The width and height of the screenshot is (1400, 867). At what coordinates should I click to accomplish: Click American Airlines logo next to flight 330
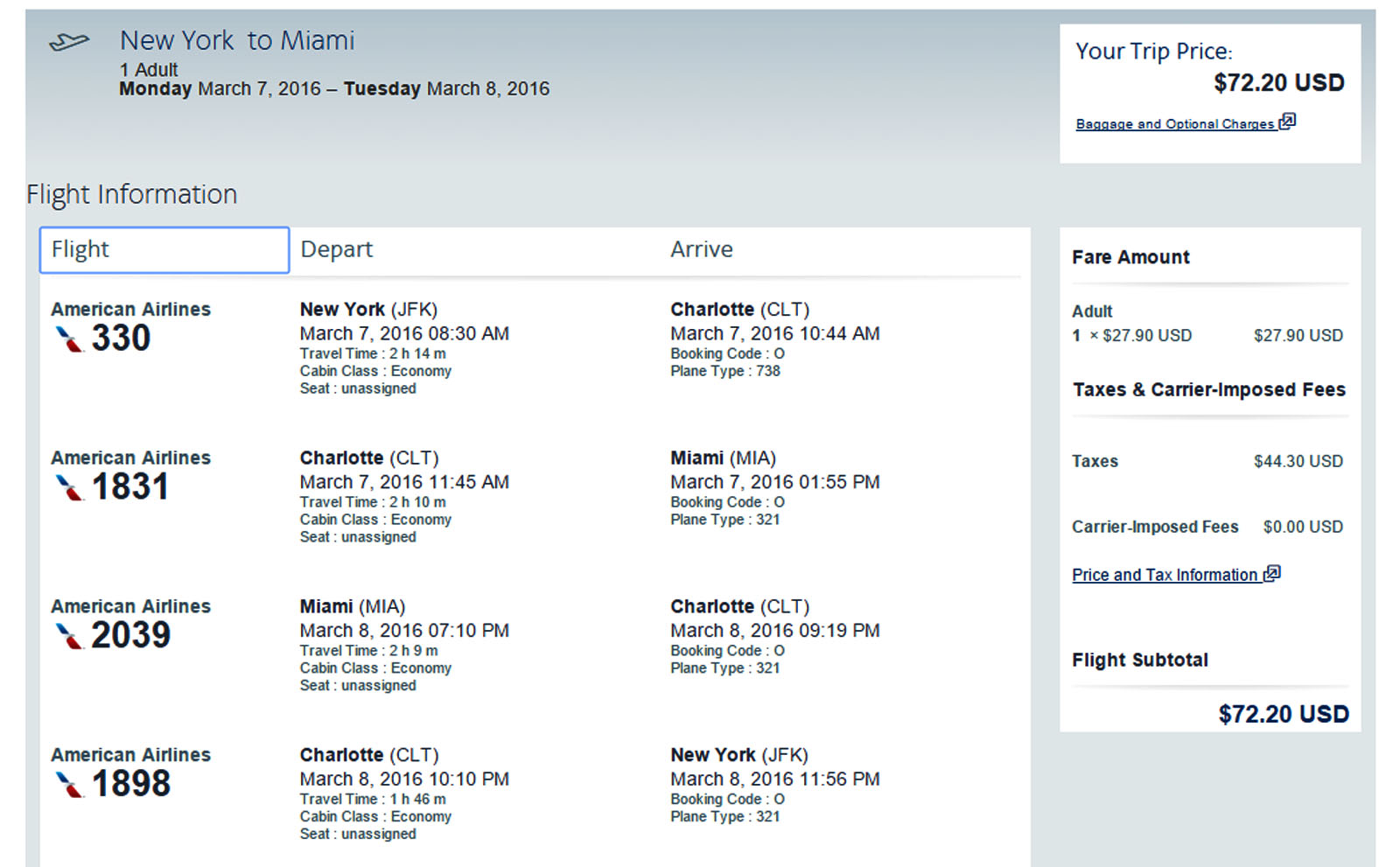coord(69,339)
